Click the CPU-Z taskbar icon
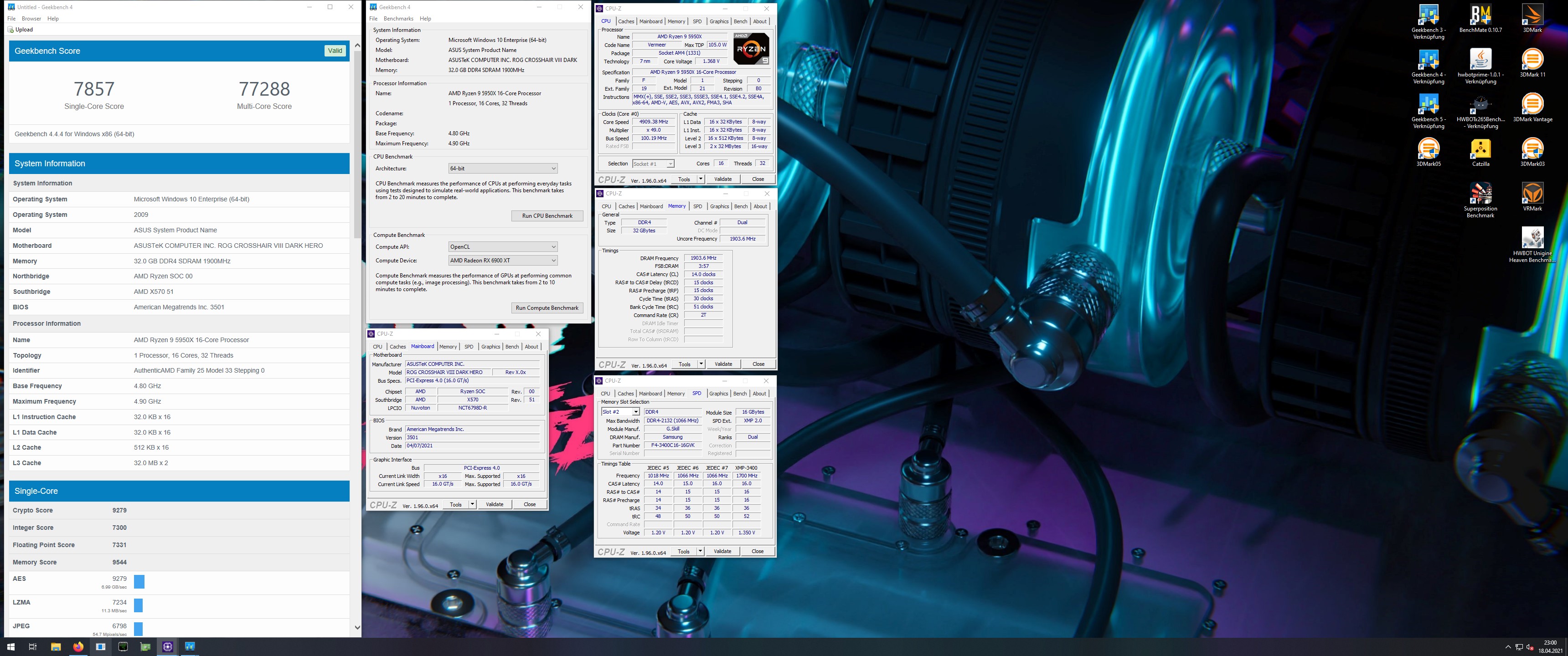Screen dimensions: 1568x656 click(x=167, y=646)
